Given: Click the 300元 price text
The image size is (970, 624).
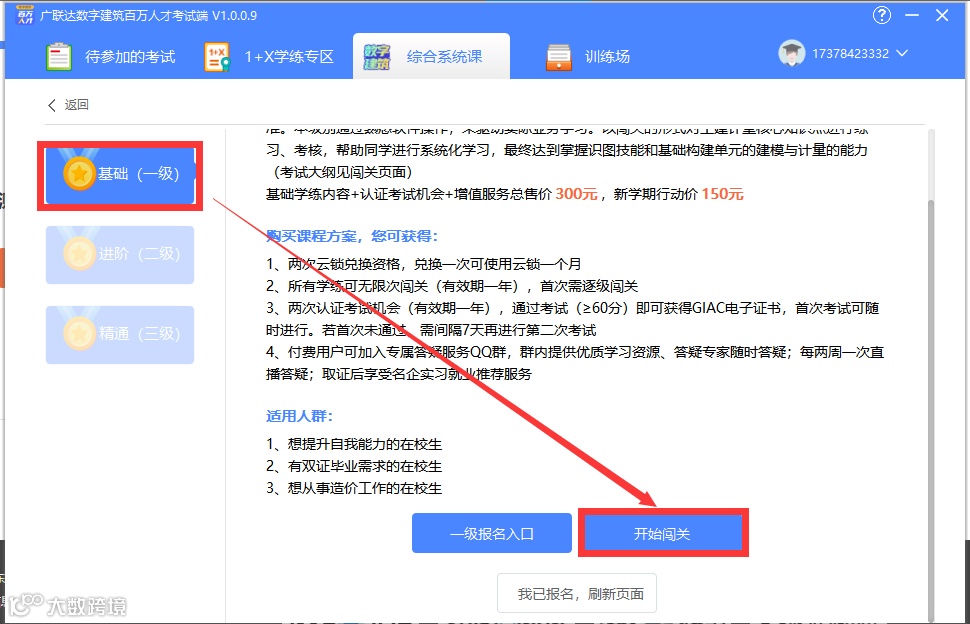Looking at the screenshot, I should [x=576, y=194].
